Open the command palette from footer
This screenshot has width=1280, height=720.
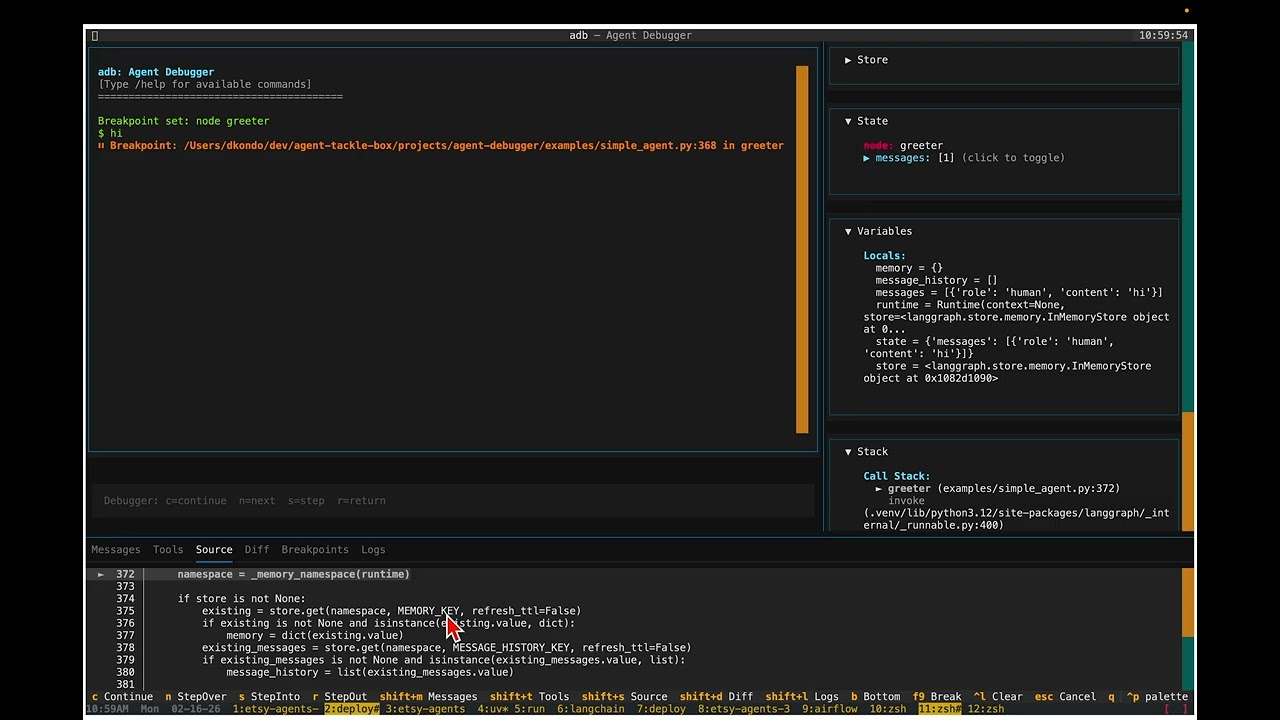click(x=1157, y=697)
